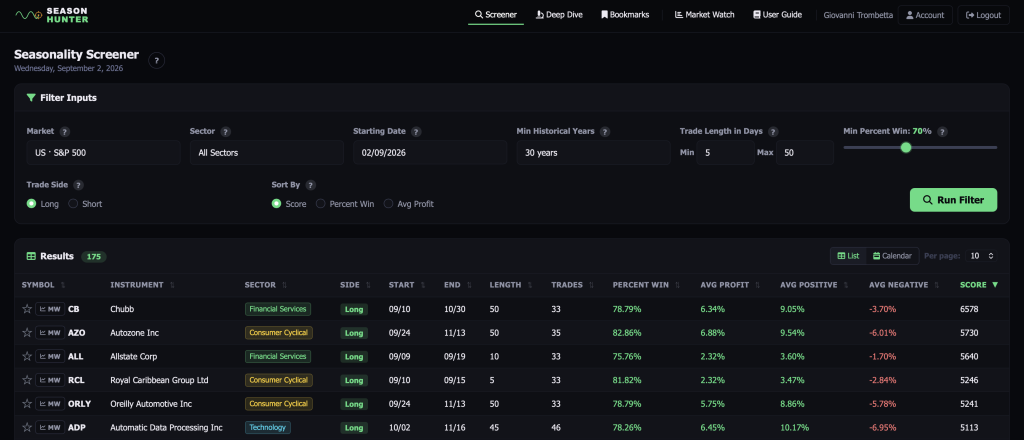Adjust the Min Percent Win slider handle
Screen dimensions: 1024x440
click(x=906, y=148)
